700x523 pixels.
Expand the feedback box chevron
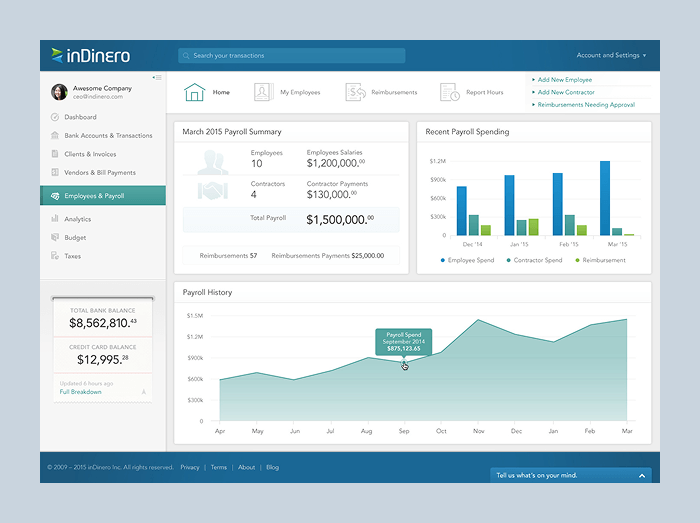642,476
